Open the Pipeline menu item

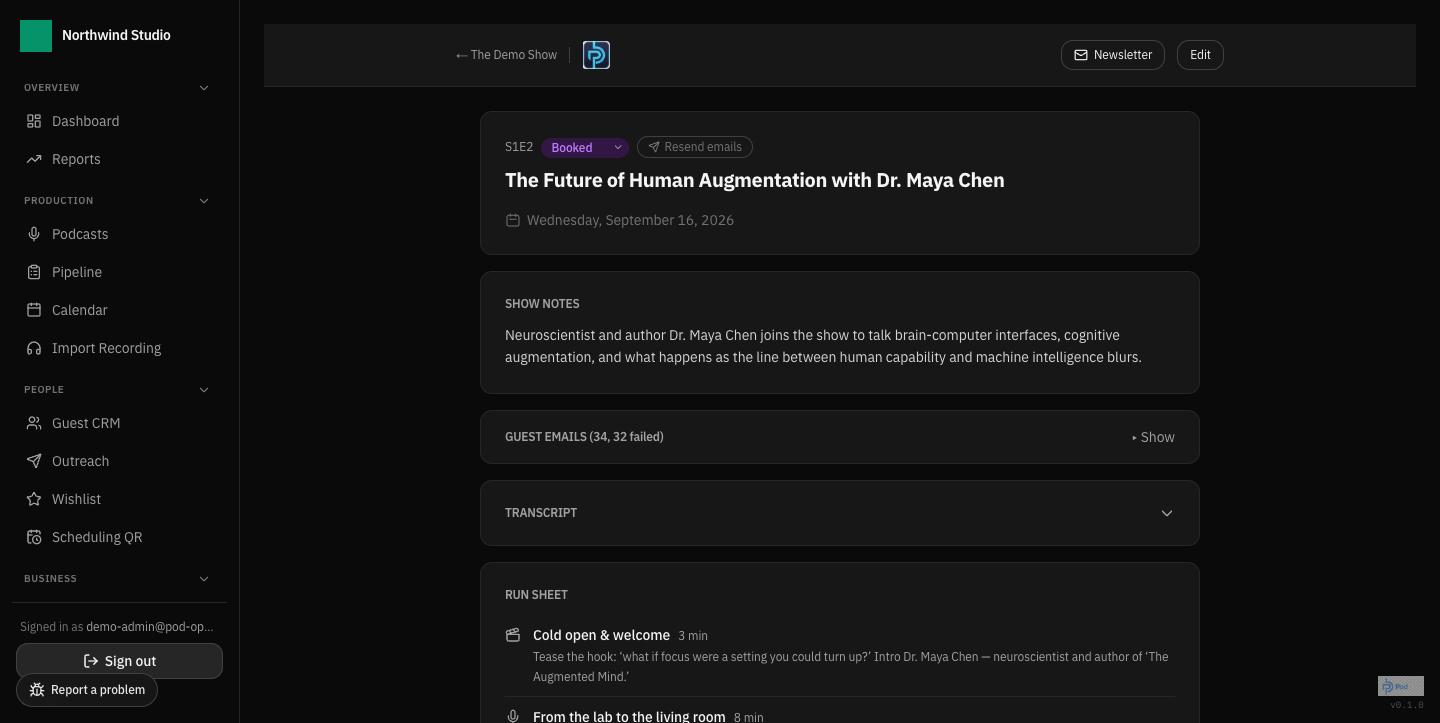tap(119, 272)
